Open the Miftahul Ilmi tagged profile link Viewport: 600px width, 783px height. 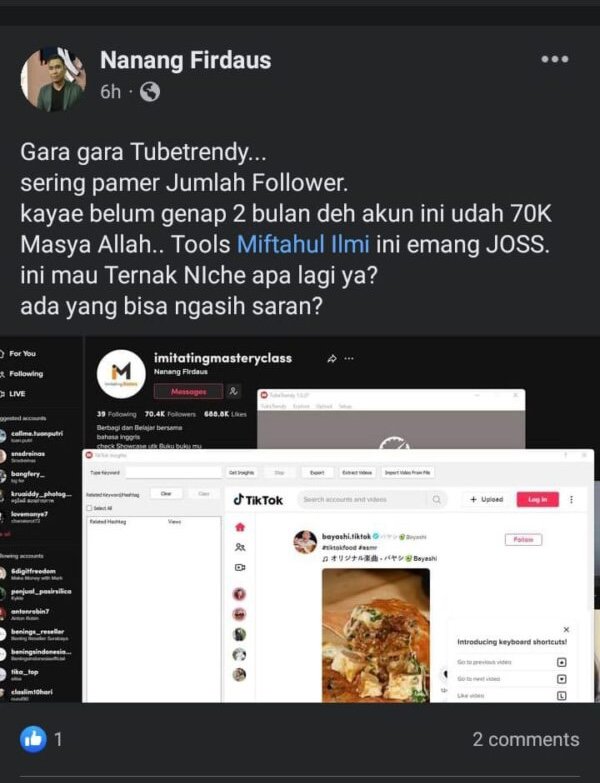[303, 244]
